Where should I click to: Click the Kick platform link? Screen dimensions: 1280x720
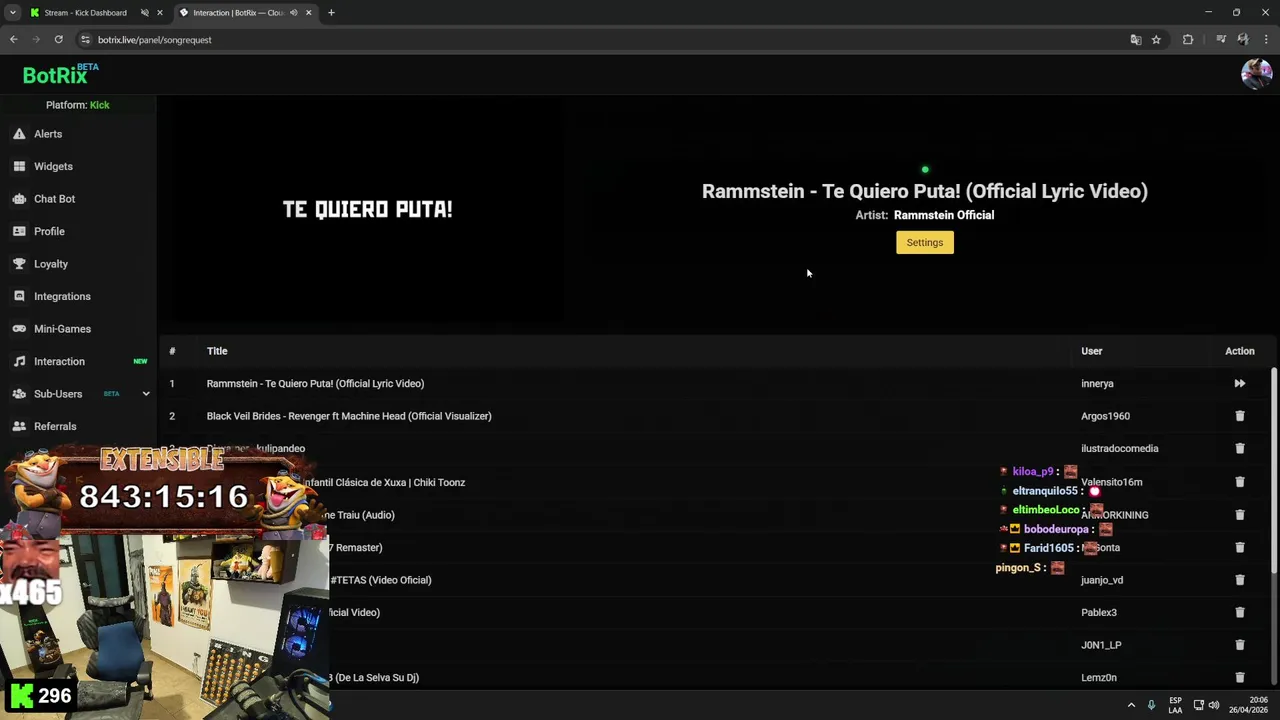coord(100,105)
